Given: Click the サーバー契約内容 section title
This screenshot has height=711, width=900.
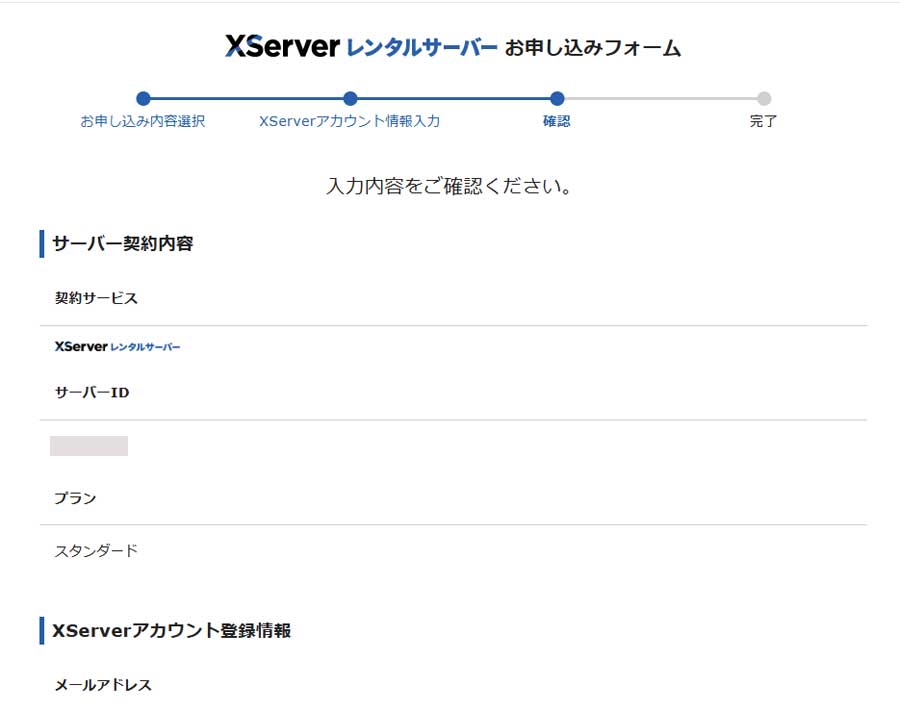Looking at the screenshot, I should (x=125, y=242).
